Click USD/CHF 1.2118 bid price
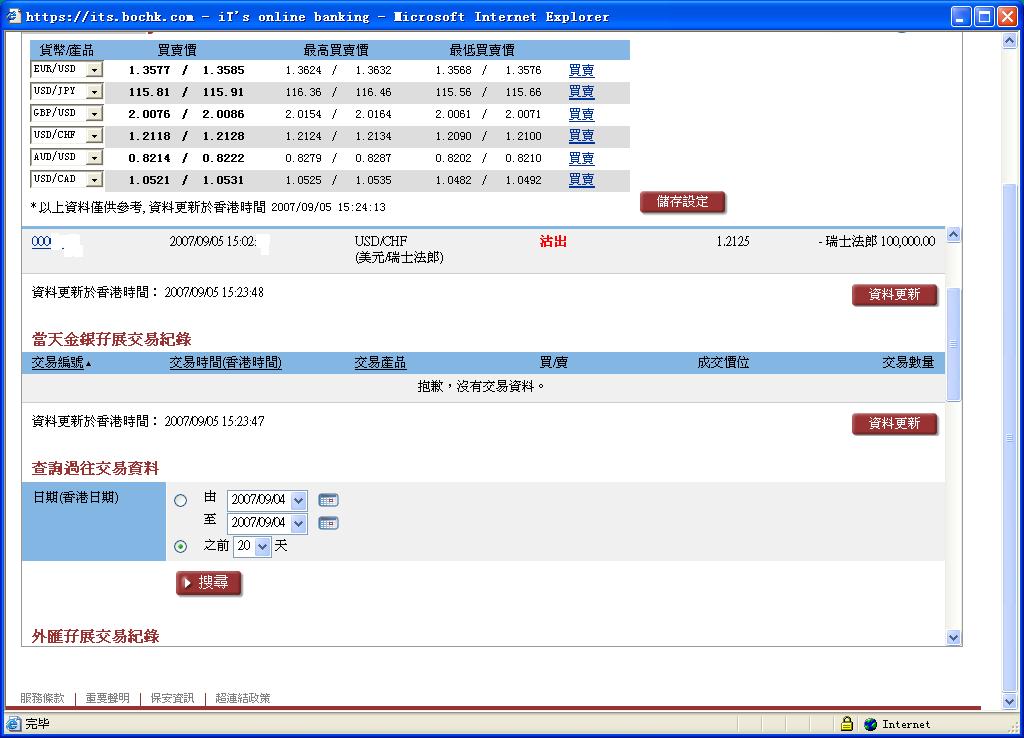Image resolution: width=1024 pixels, height=738 pixels. (150, 136)
